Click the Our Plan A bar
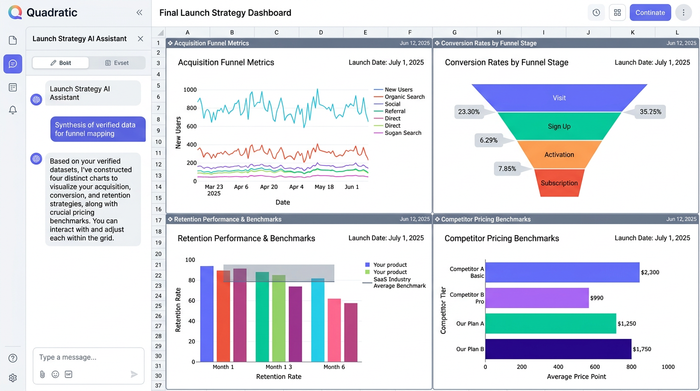 [550, 324]
